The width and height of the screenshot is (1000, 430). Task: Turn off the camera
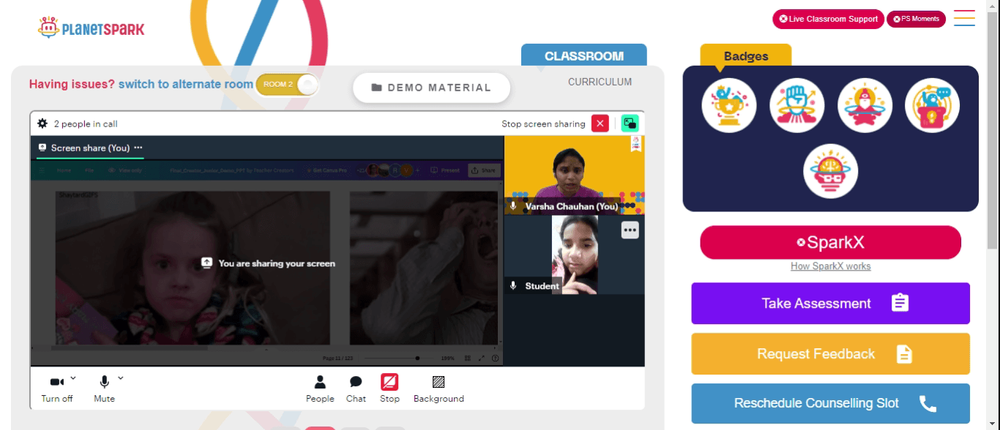coord(57,389)
